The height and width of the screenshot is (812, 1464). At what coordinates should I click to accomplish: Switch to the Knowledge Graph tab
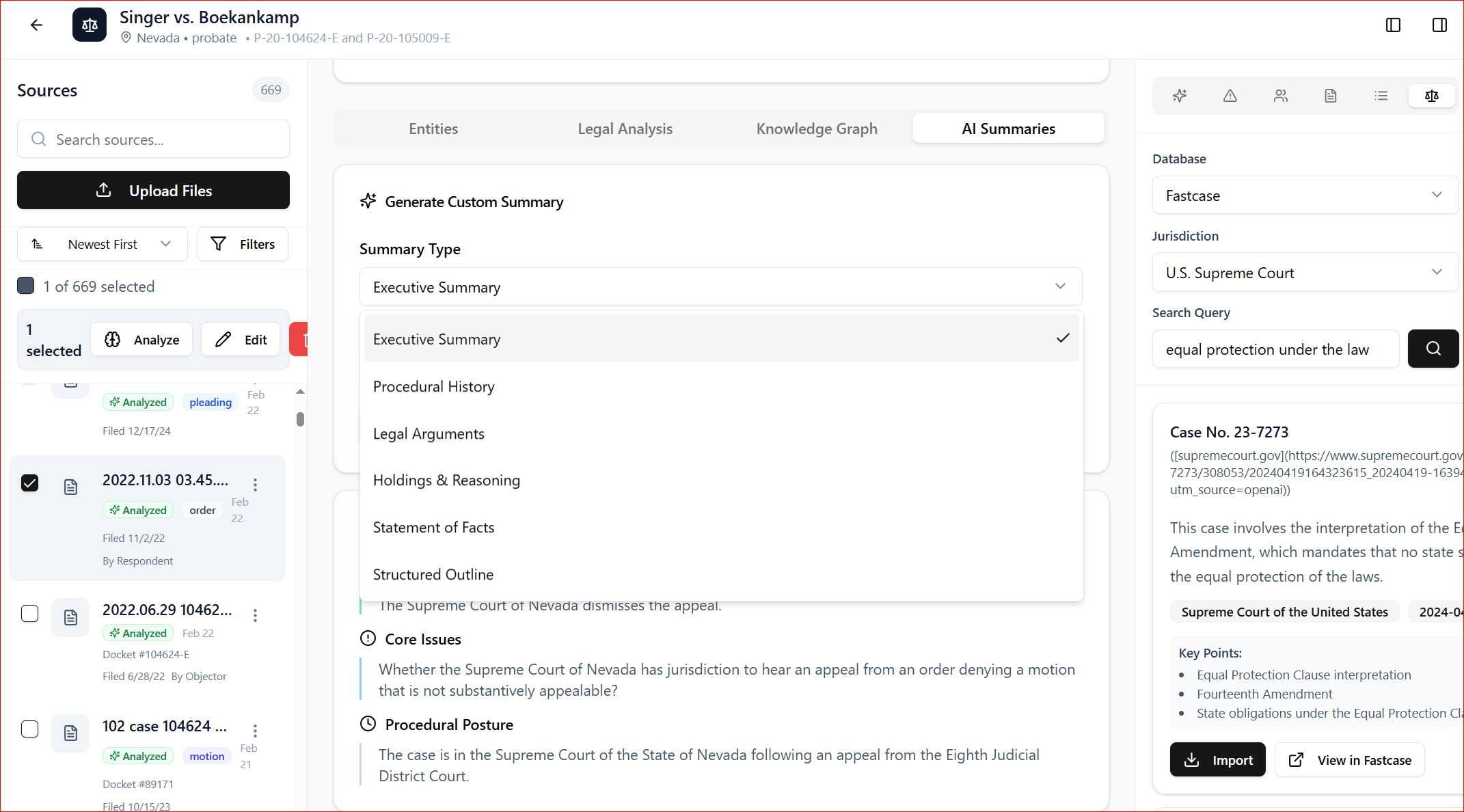pyautogui.click(x=817, y=128)
